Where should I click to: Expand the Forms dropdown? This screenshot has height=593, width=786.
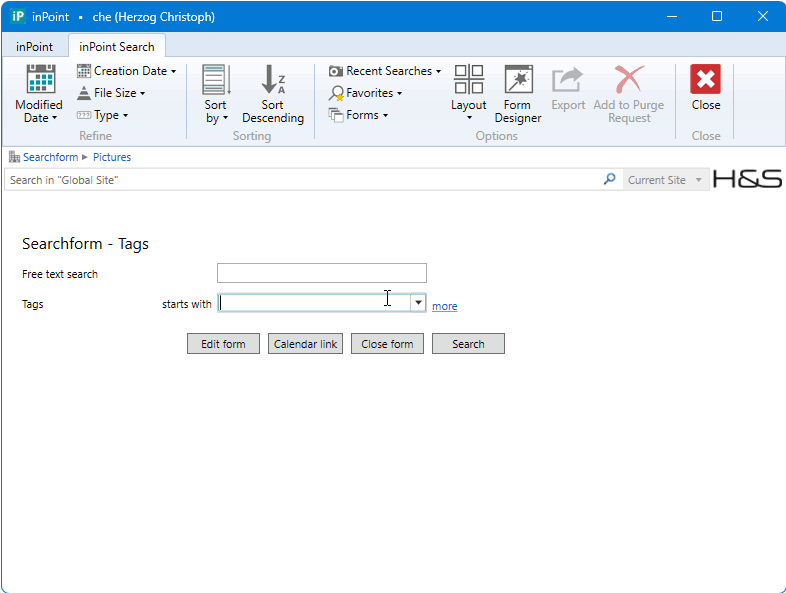coord(358,115)
